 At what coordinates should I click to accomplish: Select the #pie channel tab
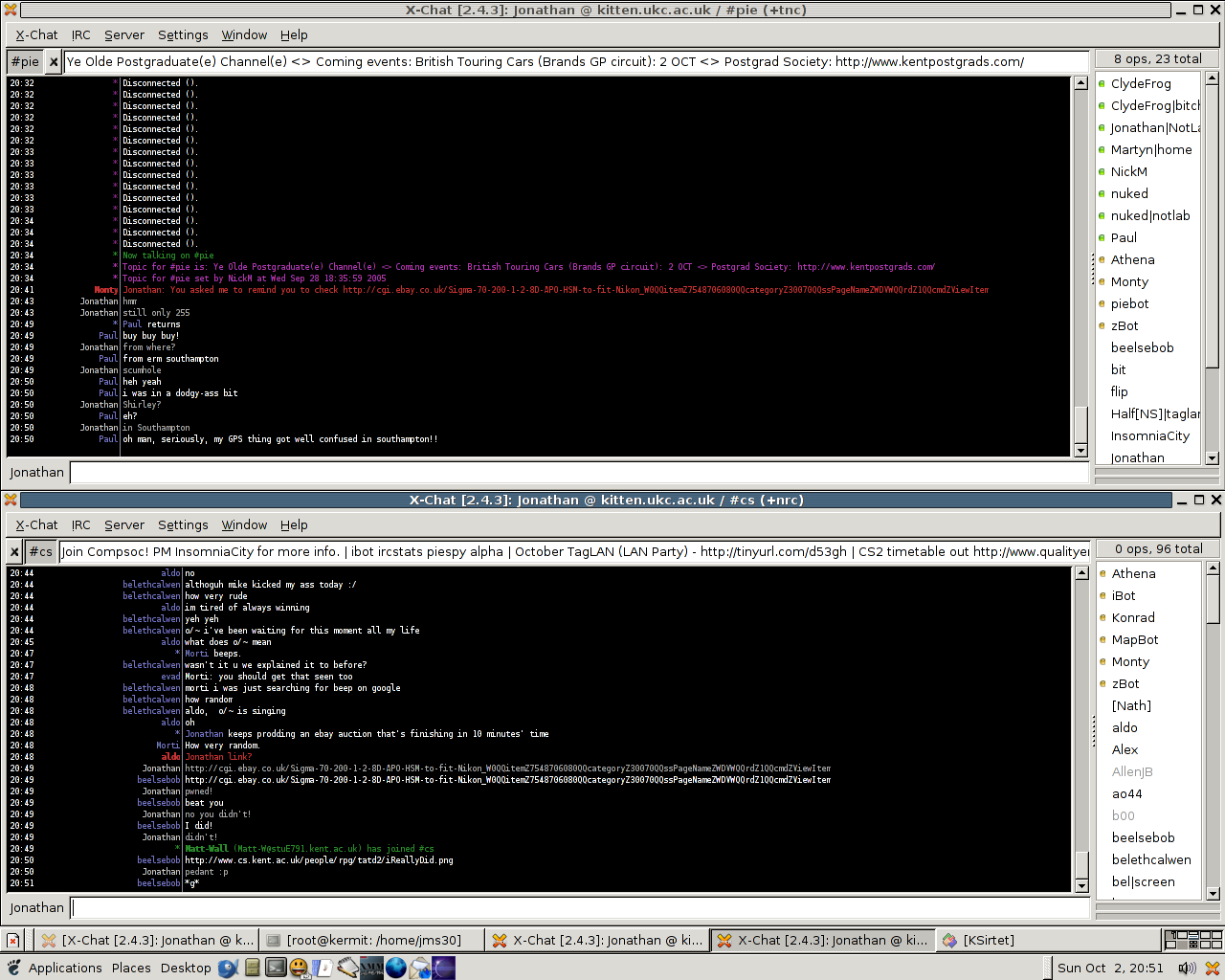point(25,61)
